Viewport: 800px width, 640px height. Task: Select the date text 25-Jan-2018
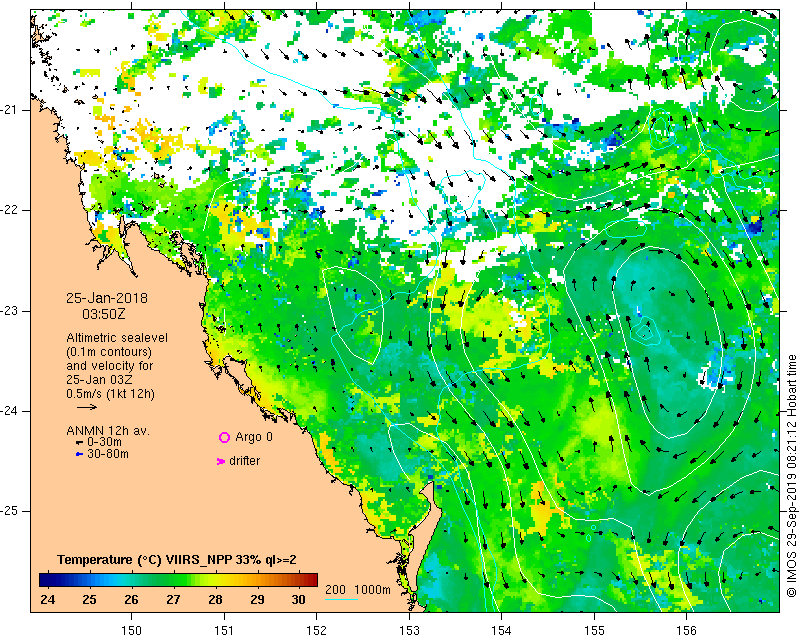[x=107, y=298]
